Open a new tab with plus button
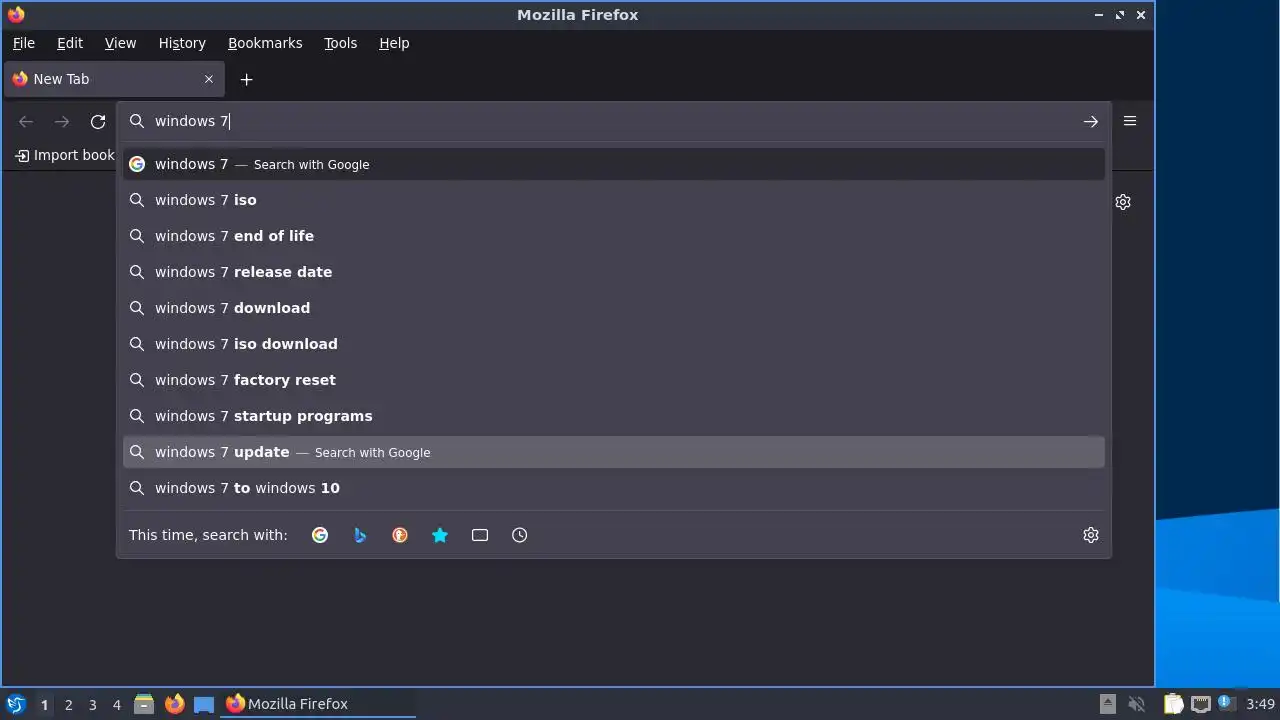The height and width of the screenshot is (720, 1280). (x=246, y=79)
